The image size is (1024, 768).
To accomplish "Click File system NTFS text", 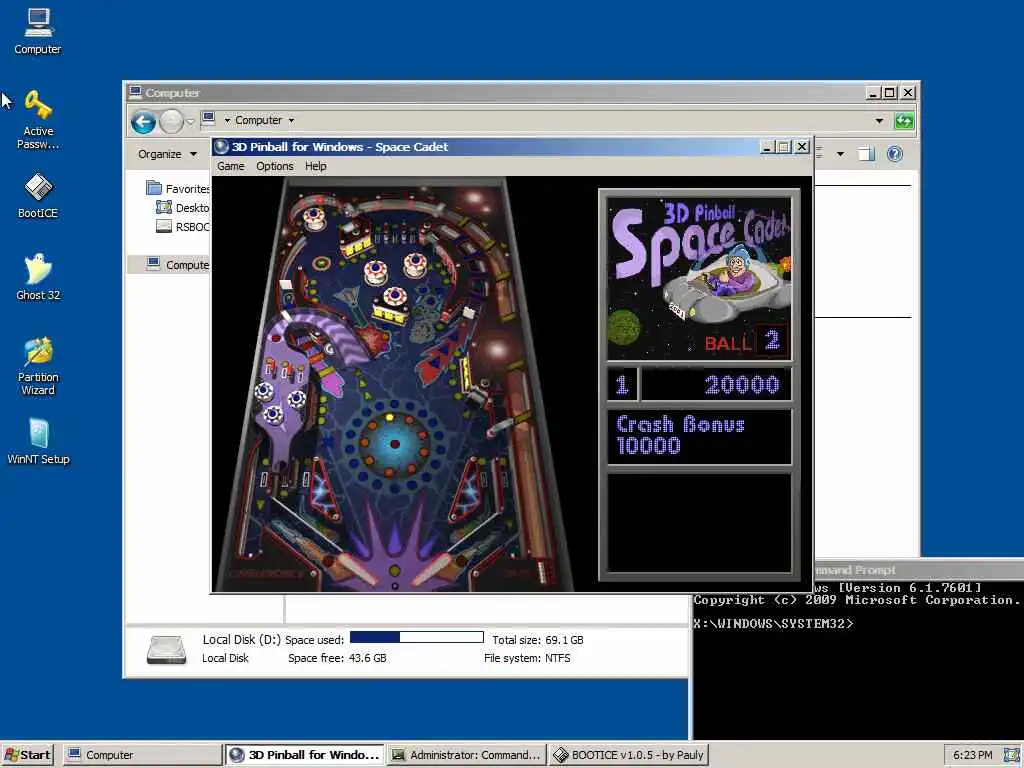I will (x=527, y=658).
